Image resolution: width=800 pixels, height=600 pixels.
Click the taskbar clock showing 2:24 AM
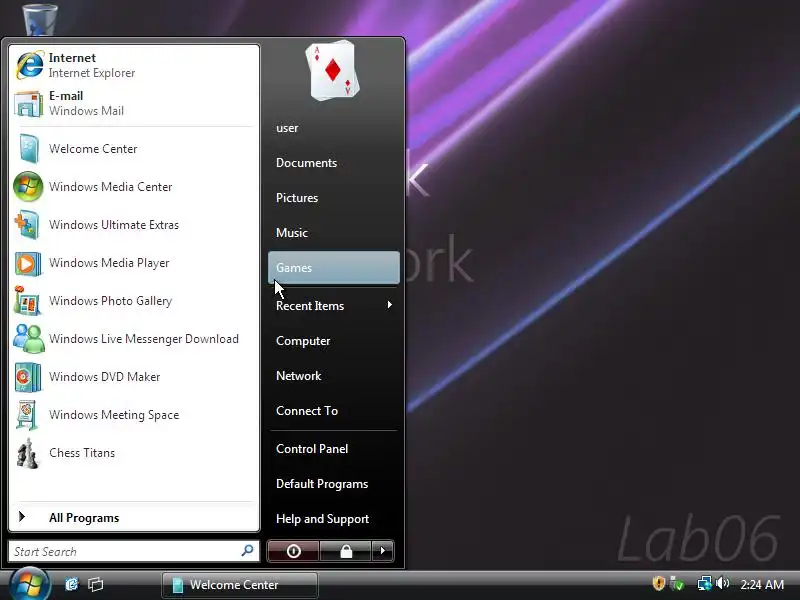click(x=762, y=584)
